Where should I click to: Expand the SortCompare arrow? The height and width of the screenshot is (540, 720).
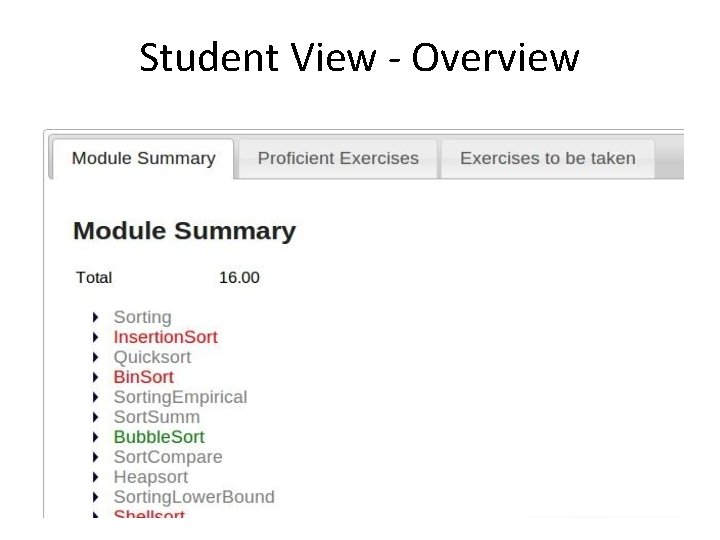(96, 458)
